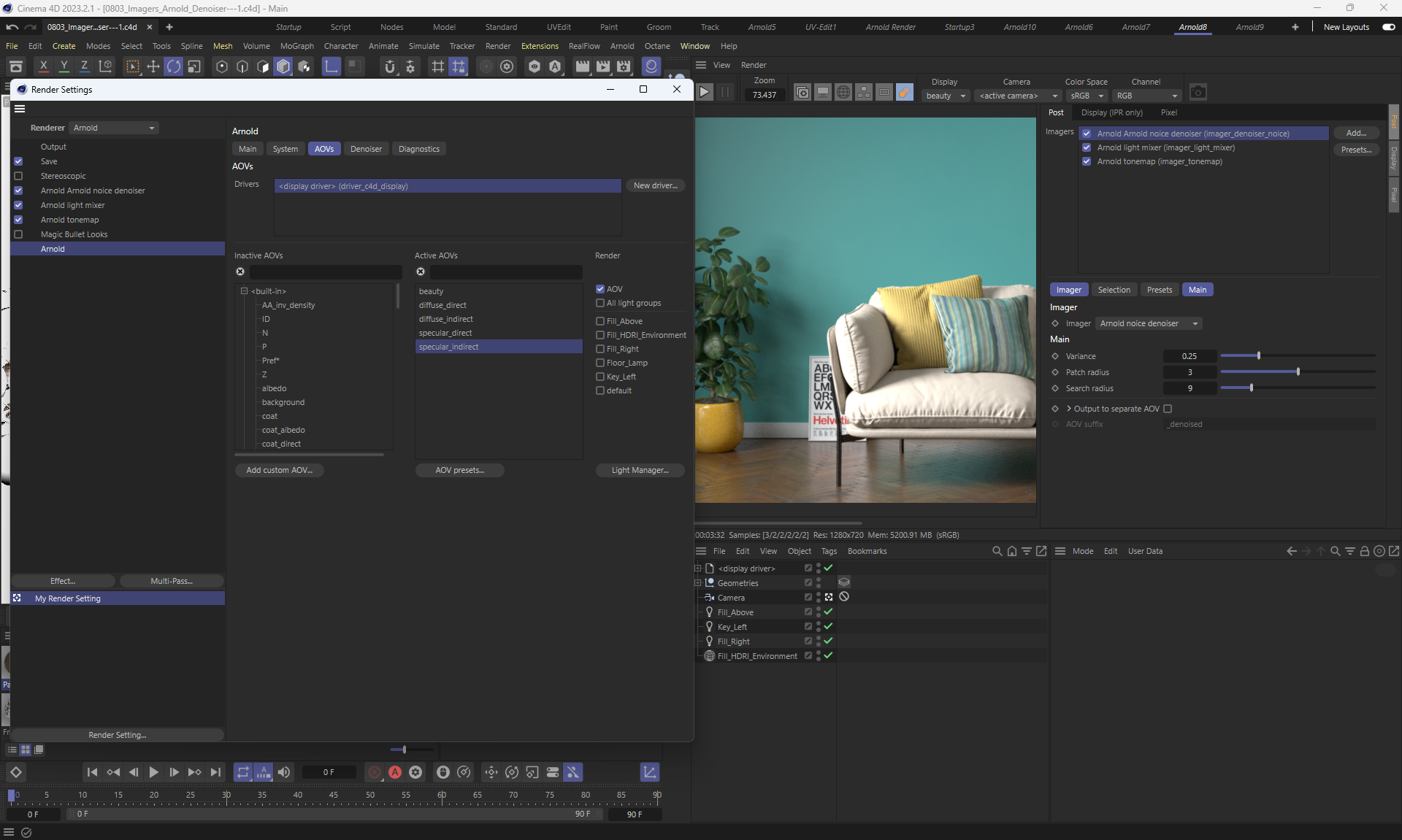Open the Display beauty dropdown

[x=946, y=96]
